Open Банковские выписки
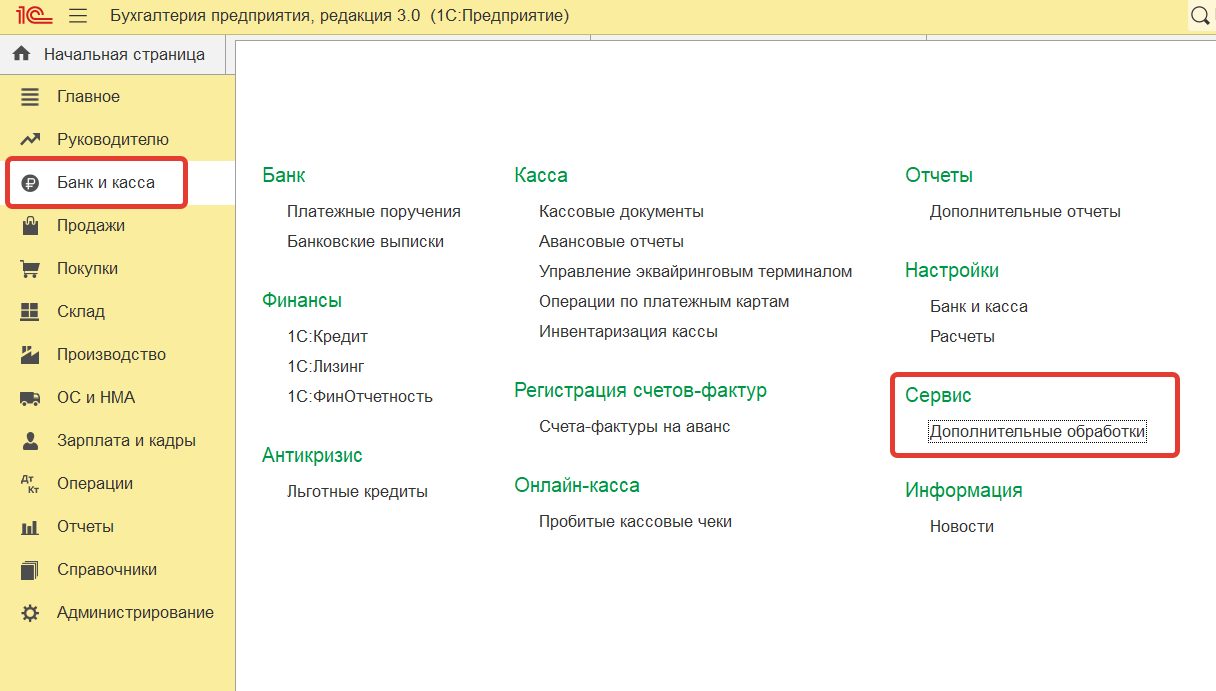The width and height of the screenshot is (1216, 691). coord(365,242)
